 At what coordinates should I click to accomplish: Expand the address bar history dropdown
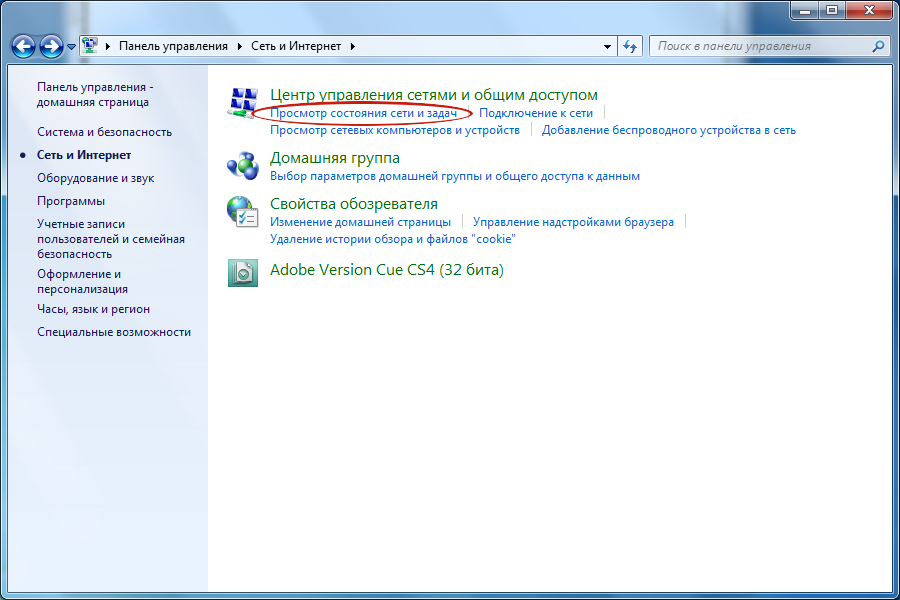click(607, 47)
